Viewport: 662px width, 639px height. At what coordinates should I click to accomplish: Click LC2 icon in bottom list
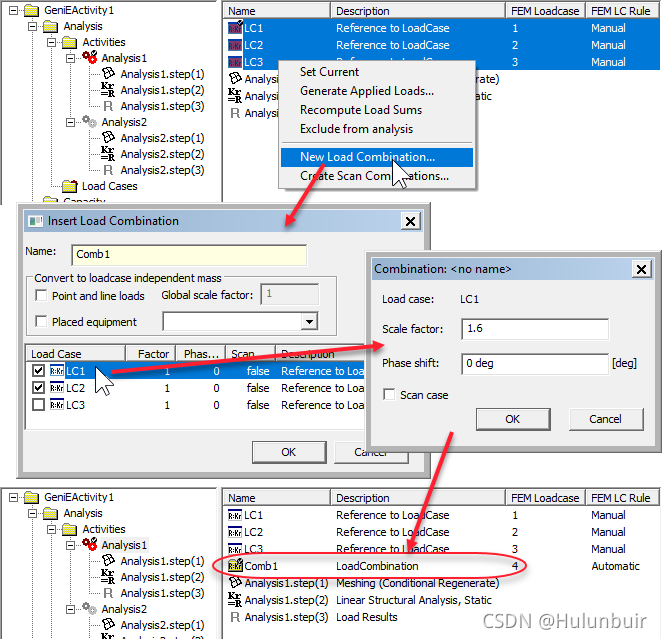pos(235,532)
